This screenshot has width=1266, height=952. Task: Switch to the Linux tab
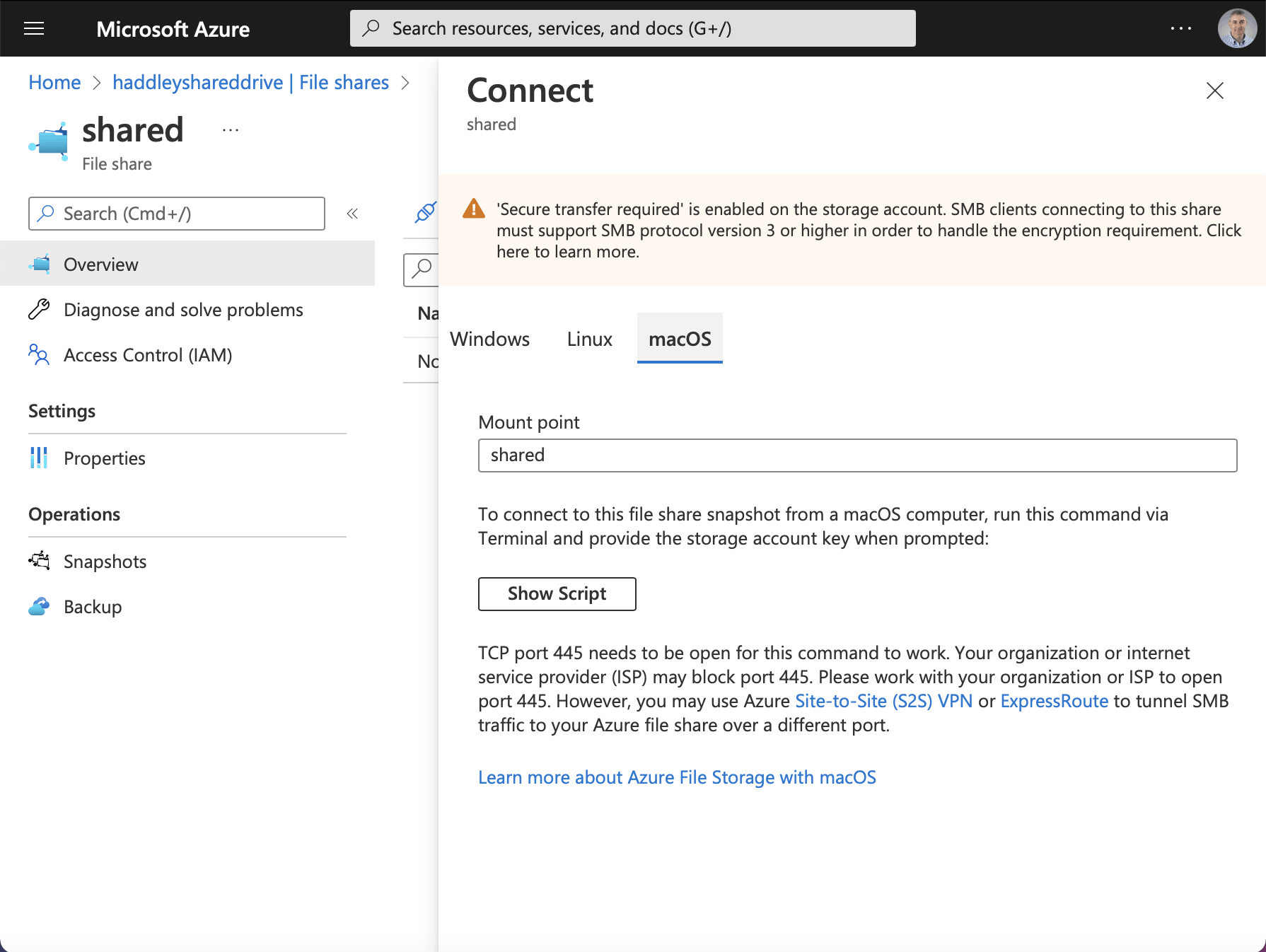click(589, 339)
